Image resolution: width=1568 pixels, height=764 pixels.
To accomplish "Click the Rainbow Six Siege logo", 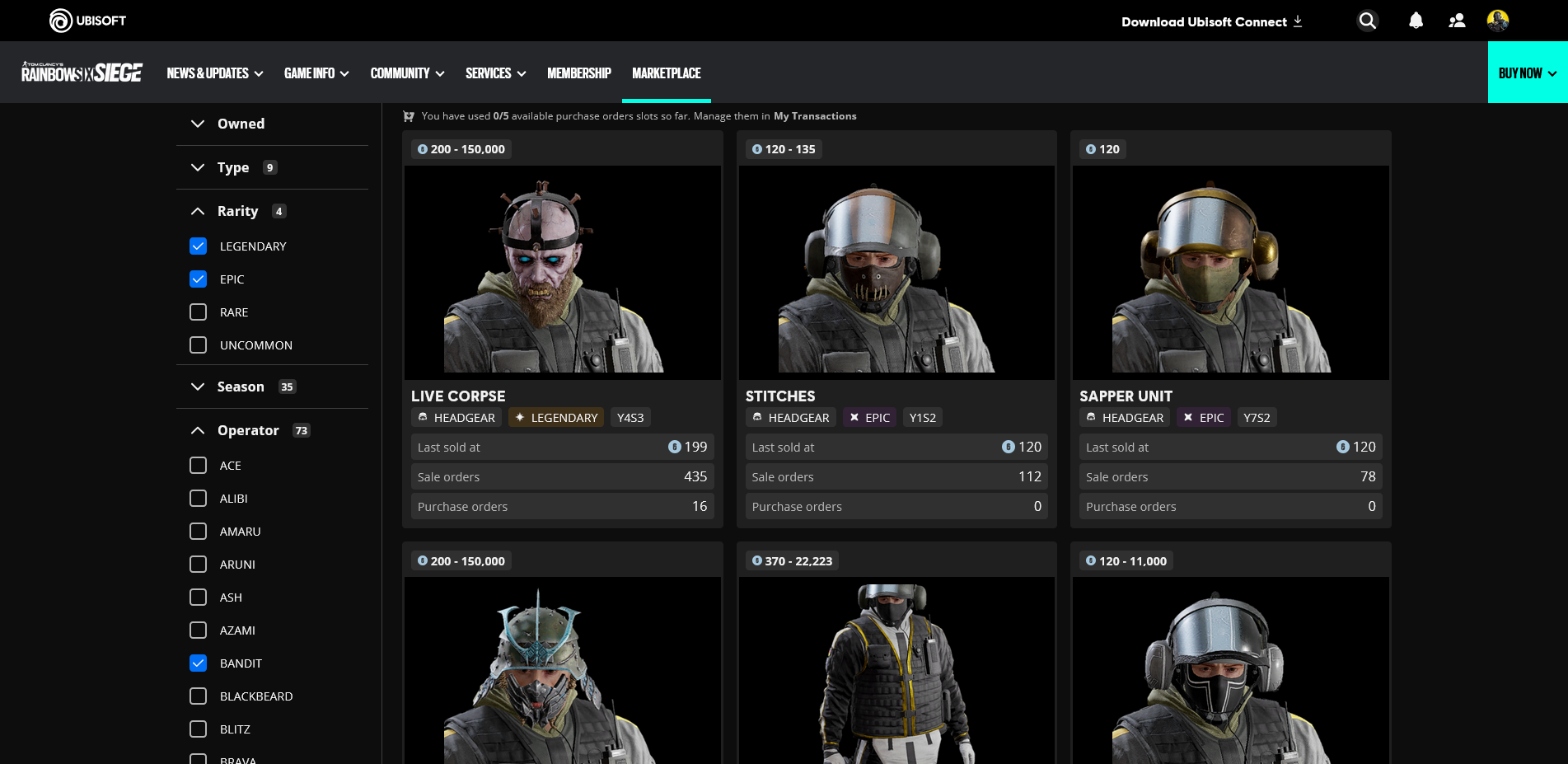I will (82, 73).
